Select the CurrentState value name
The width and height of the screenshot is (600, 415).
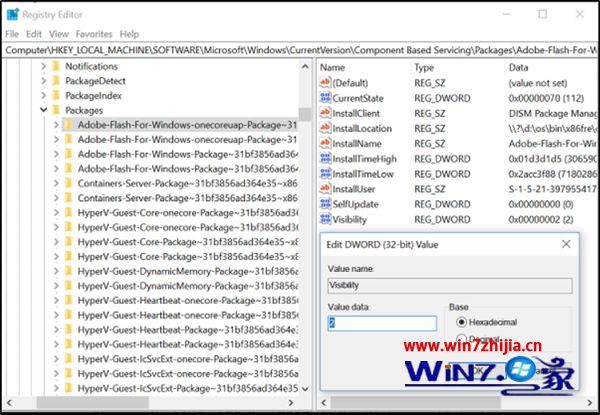358,98
